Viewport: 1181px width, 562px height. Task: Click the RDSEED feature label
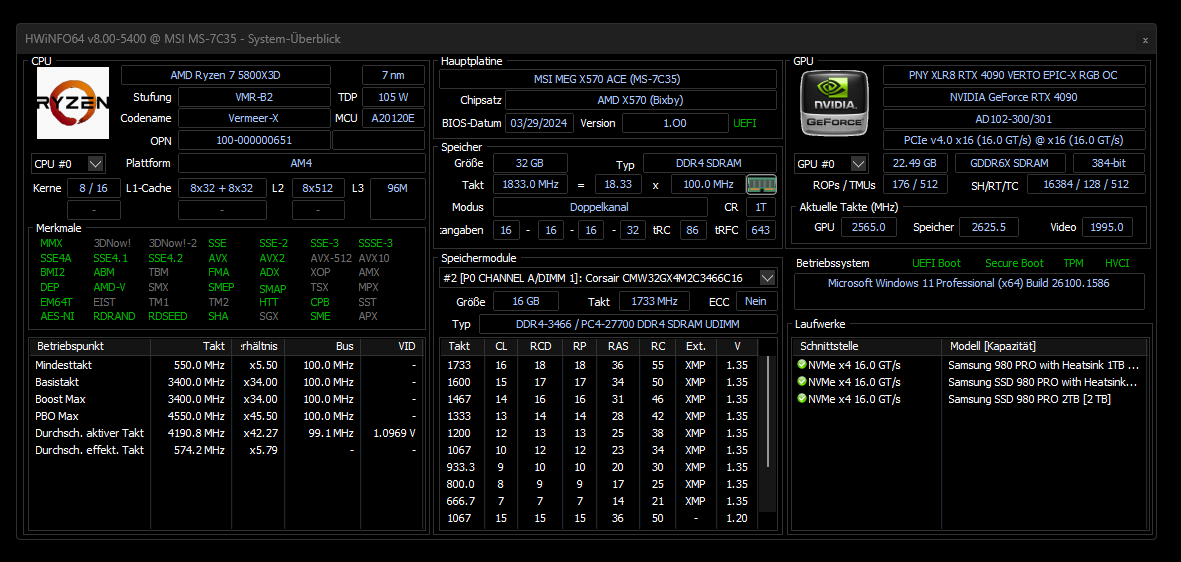(167, 316)
